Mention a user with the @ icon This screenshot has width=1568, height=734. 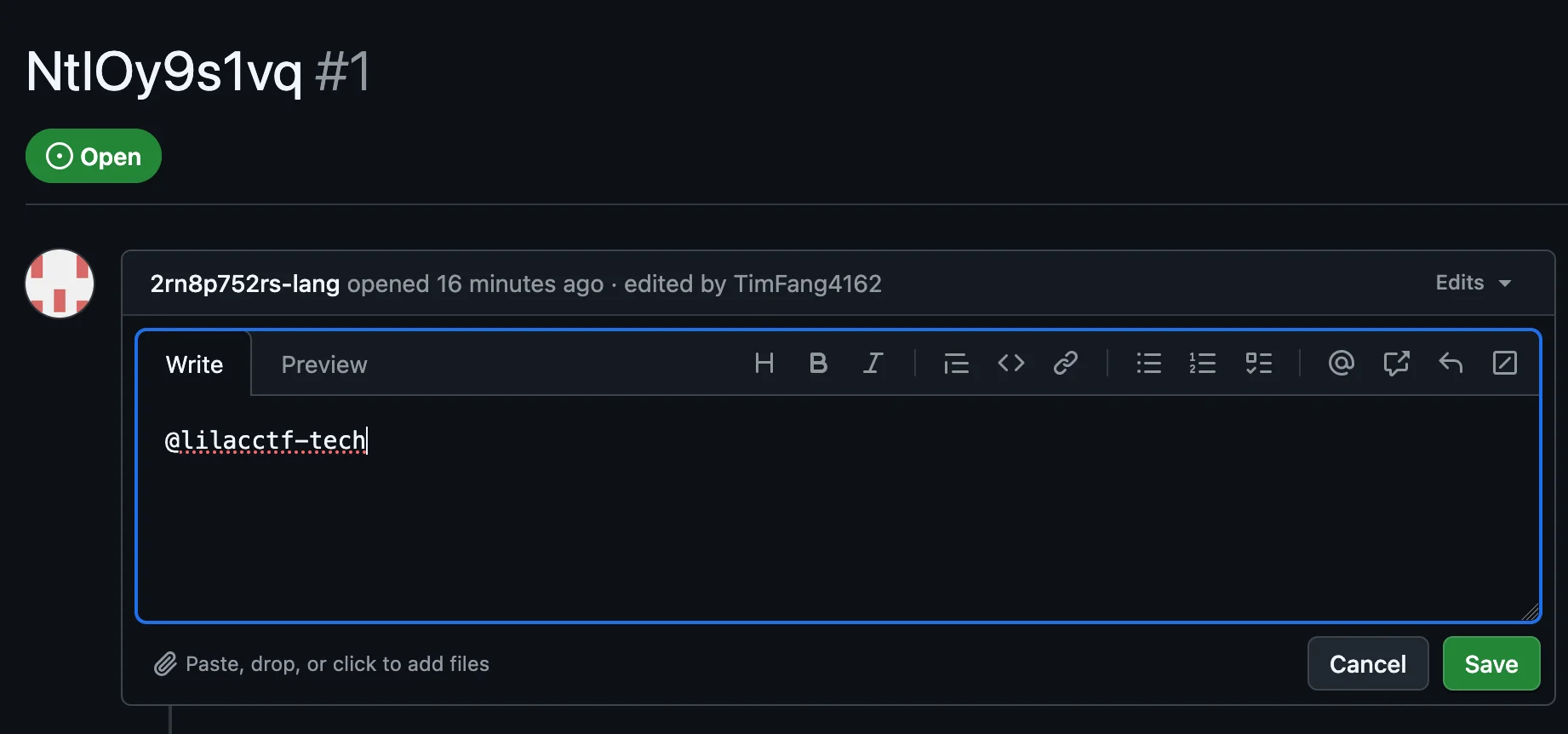pyautogui.click(x=1341, y=364)
